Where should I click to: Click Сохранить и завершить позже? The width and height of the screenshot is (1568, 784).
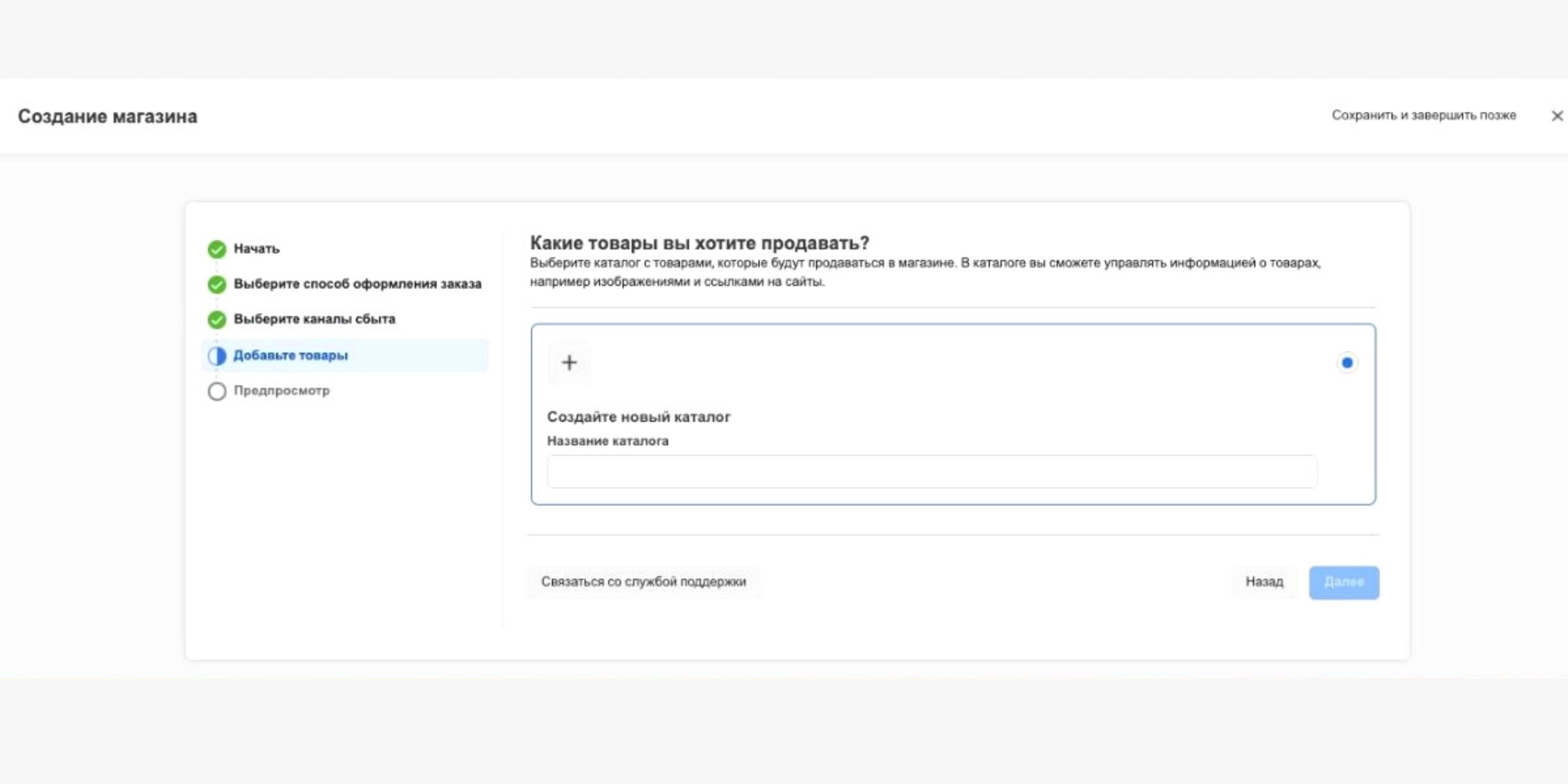pyautogui.click(x=1424, y=115)
